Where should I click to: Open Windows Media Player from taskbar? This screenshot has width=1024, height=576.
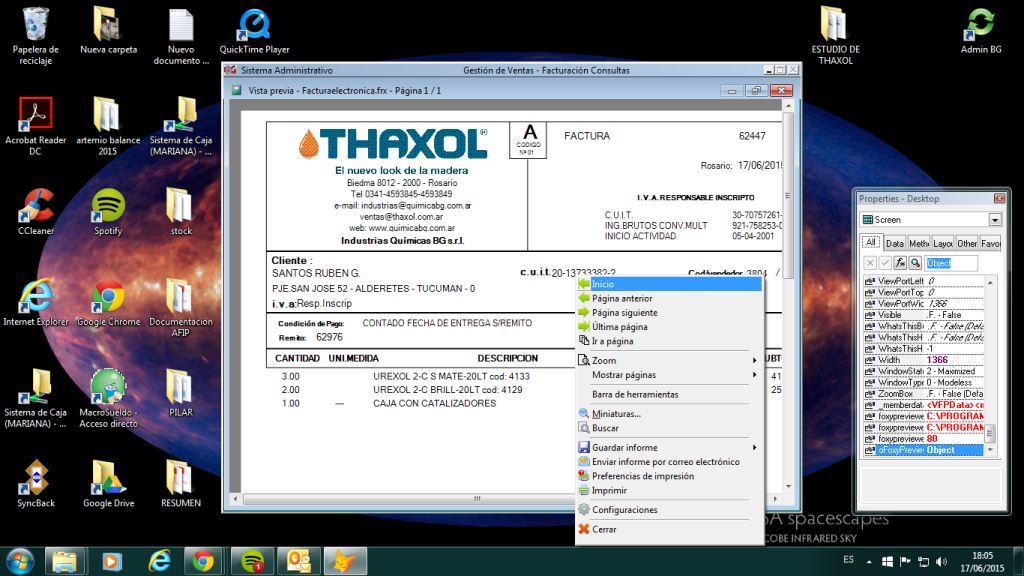(x=112, y=561)
